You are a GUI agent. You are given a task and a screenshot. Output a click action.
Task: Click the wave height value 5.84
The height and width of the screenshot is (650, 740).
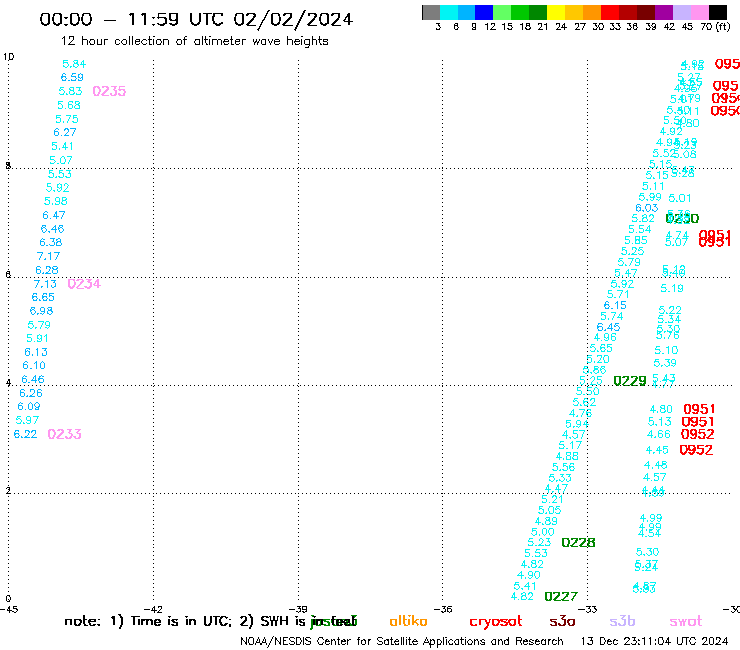pos(74,64)
